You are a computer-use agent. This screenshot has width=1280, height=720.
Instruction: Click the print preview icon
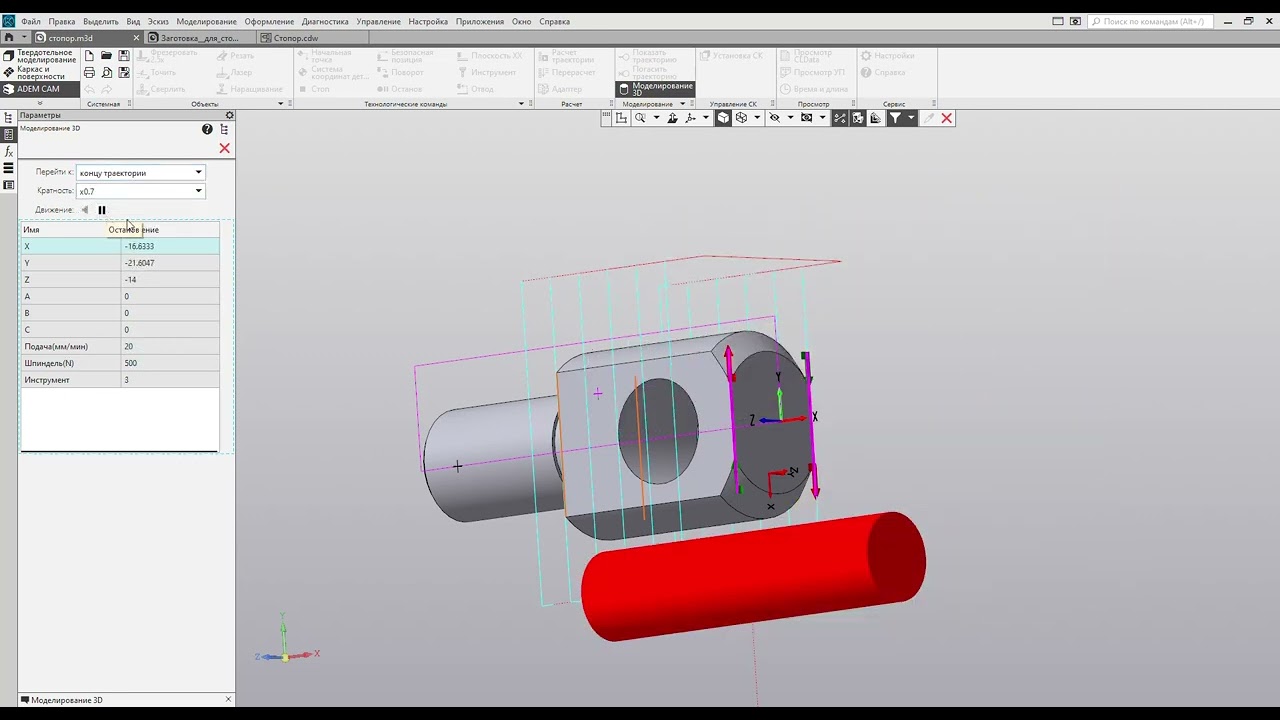106,73
